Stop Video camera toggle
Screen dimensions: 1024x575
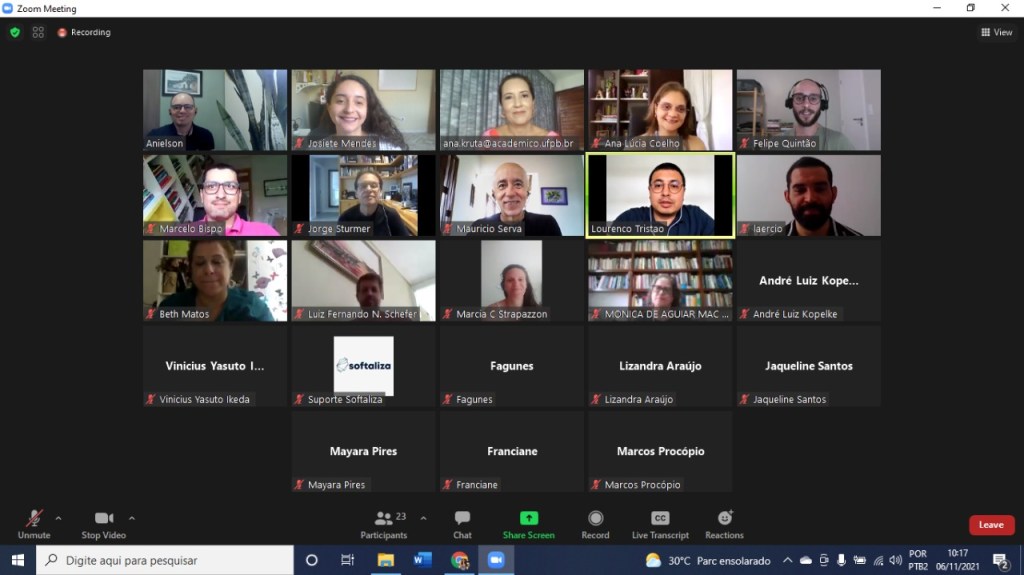(103, 523)
